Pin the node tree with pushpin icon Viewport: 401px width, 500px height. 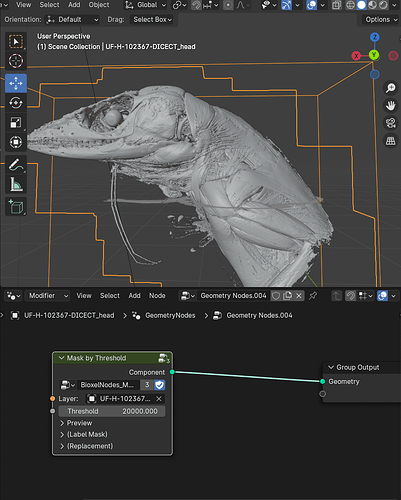point(313,296)
